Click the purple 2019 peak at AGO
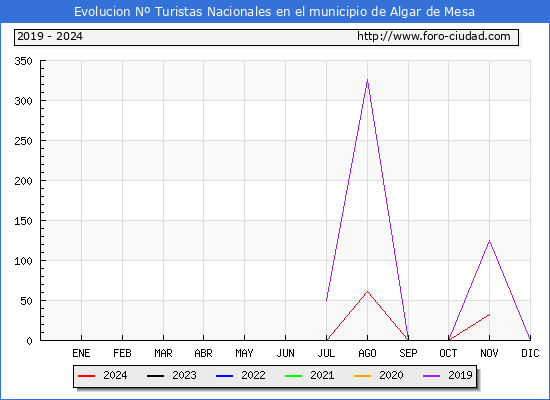The height and width of the screenshot is (400, 550). tap(367, 80)
